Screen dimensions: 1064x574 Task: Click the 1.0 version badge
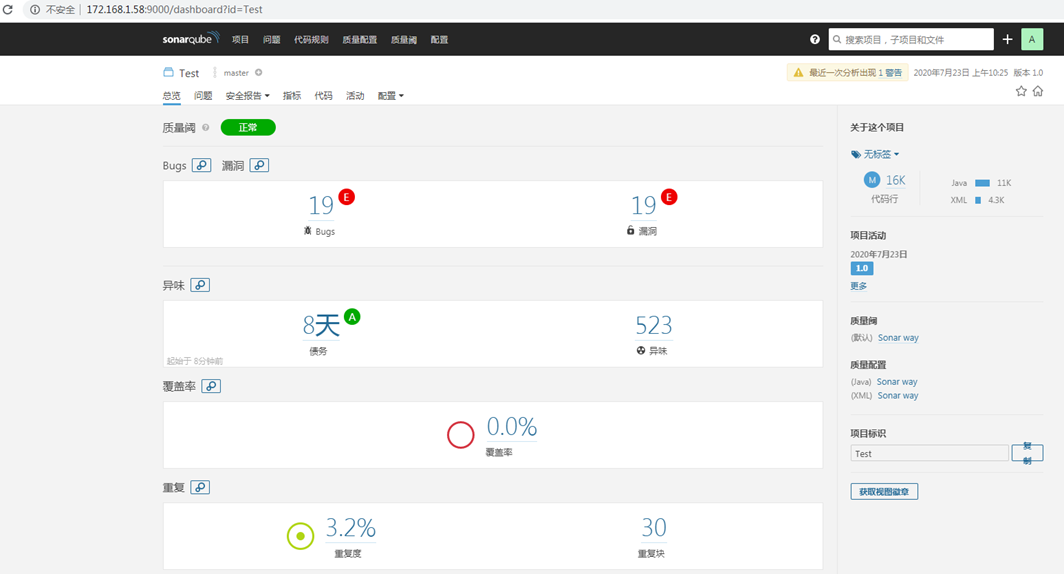(x=862, y=269)
